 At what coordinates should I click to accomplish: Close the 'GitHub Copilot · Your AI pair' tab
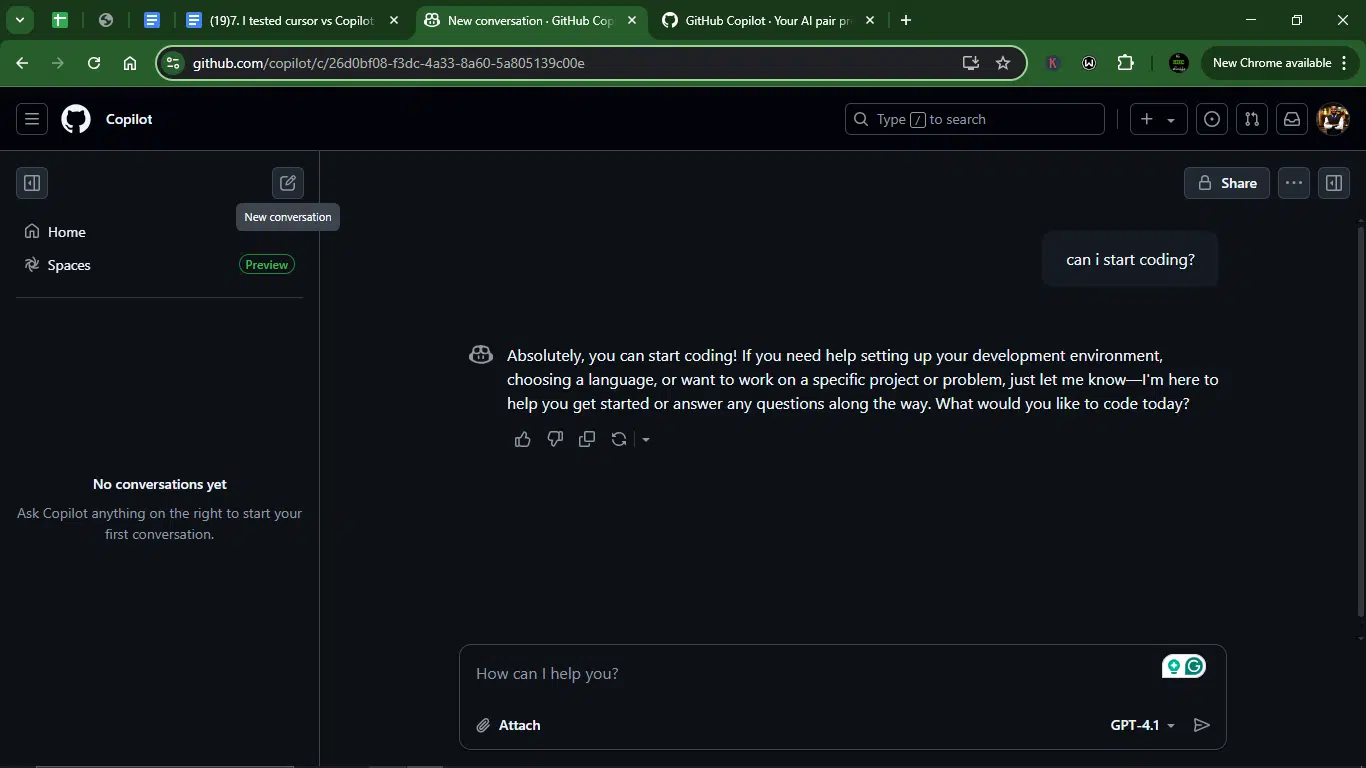coord(870,20)
